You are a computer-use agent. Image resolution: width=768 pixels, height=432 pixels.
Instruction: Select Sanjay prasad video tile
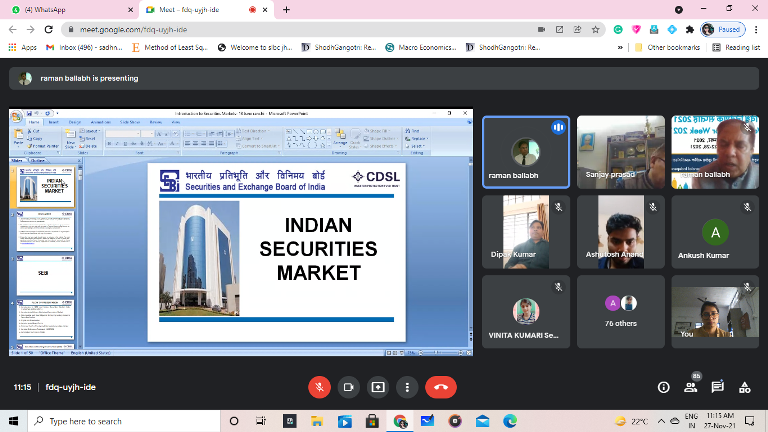pyautogui.click(x=621, y=152)
